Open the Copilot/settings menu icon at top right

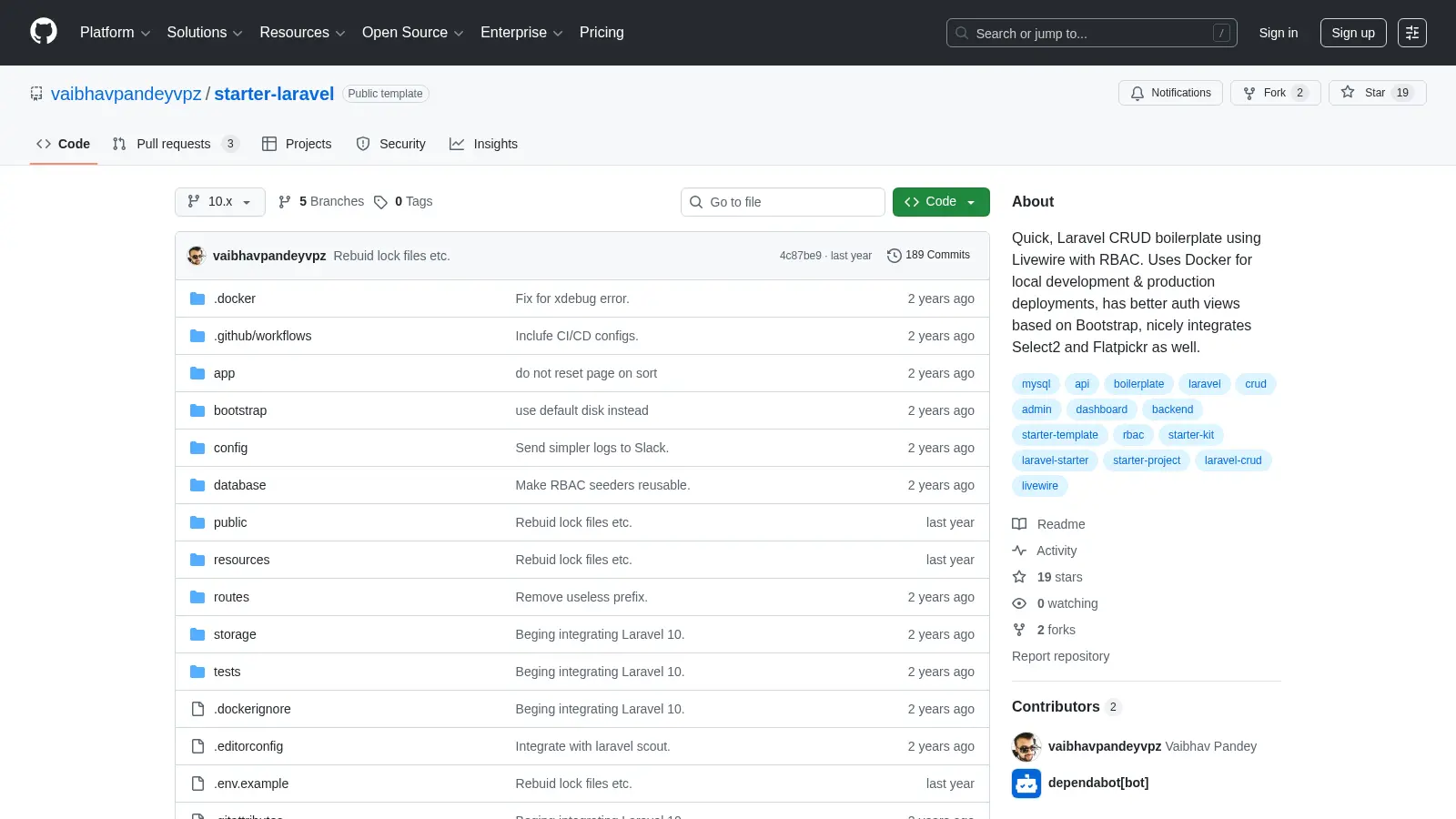[1412, 33]
